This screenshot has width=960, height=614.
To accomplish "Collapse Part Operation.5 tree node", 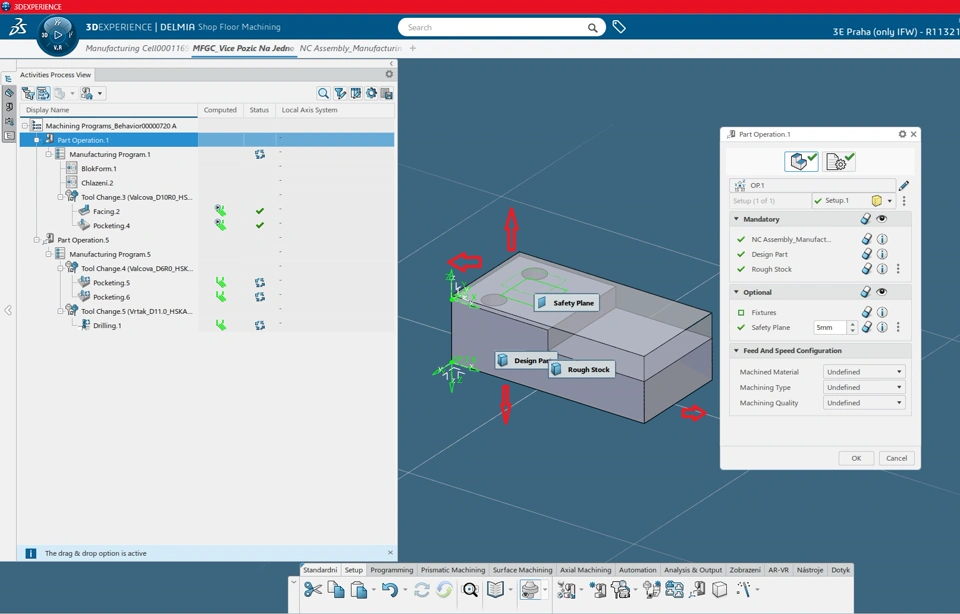I will (x=37, y=240).
